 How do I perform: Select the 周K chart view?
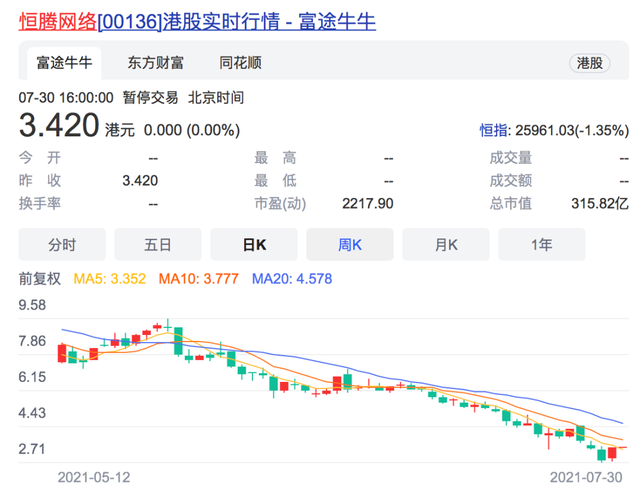point(350,244)
